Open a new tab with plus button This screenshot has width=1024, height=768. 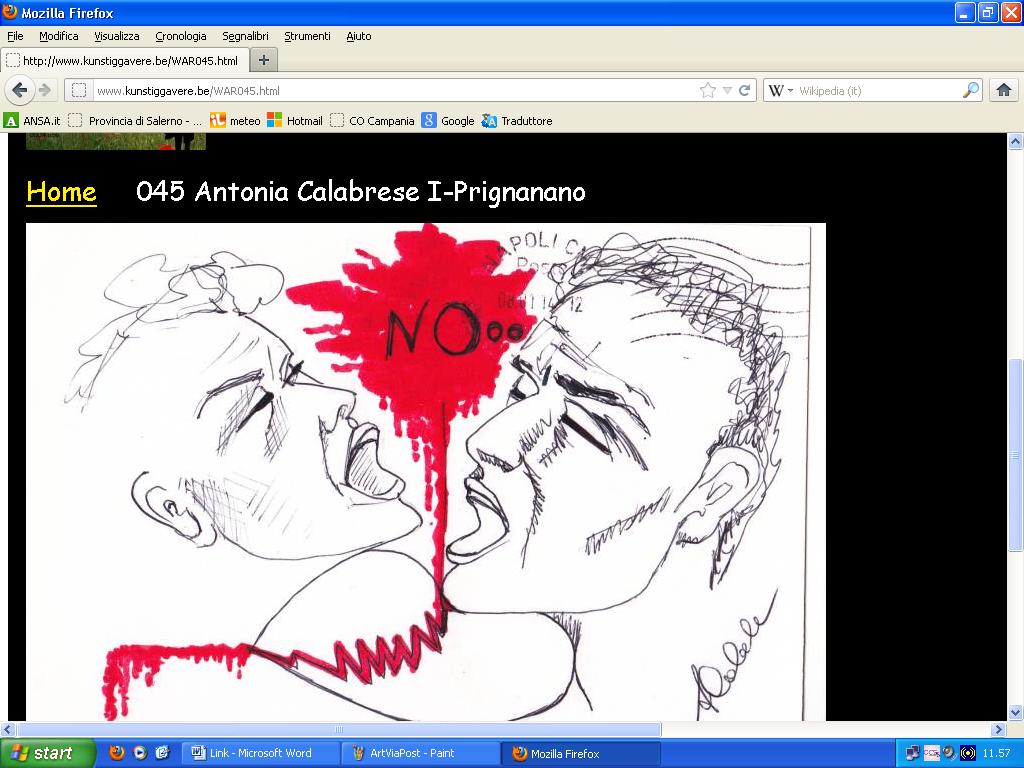click(x=263, y=60)
